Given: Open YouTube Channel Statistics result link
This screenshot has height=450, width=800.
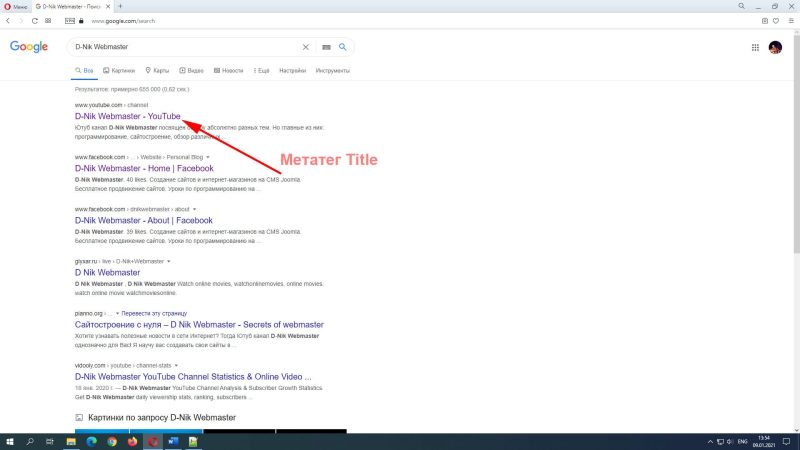Looking at the screenshot, I should pyautogui.click(x=193, y=377).
